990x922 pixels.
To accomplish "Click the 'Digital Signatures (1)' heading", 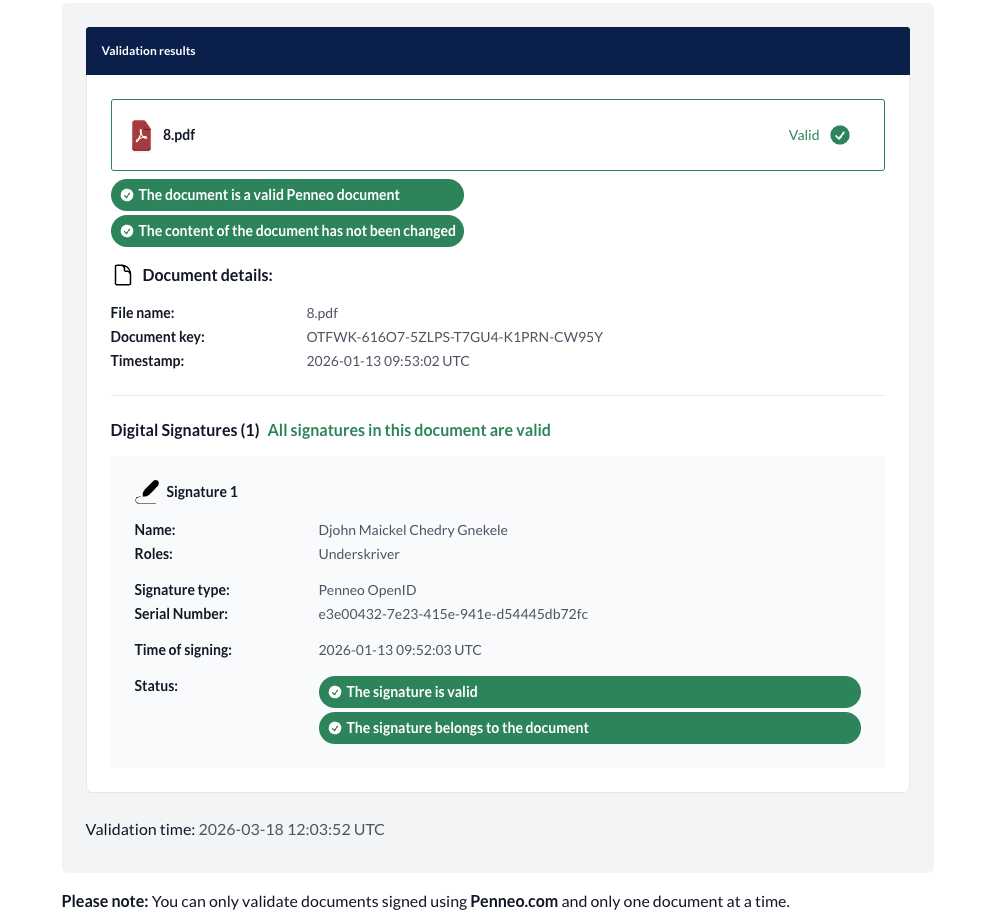I will (185, 431).
